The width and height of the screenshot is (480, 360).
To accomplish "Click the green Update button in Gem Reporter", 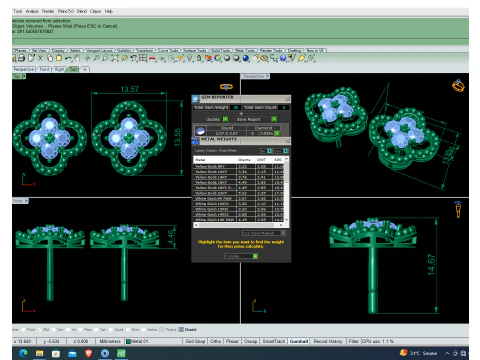I will tap(226, 119).
